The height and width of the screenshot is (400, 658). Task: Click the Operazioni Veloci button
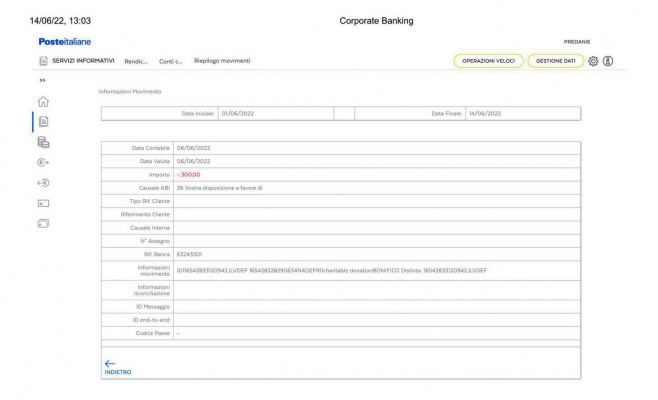(488, 61)
